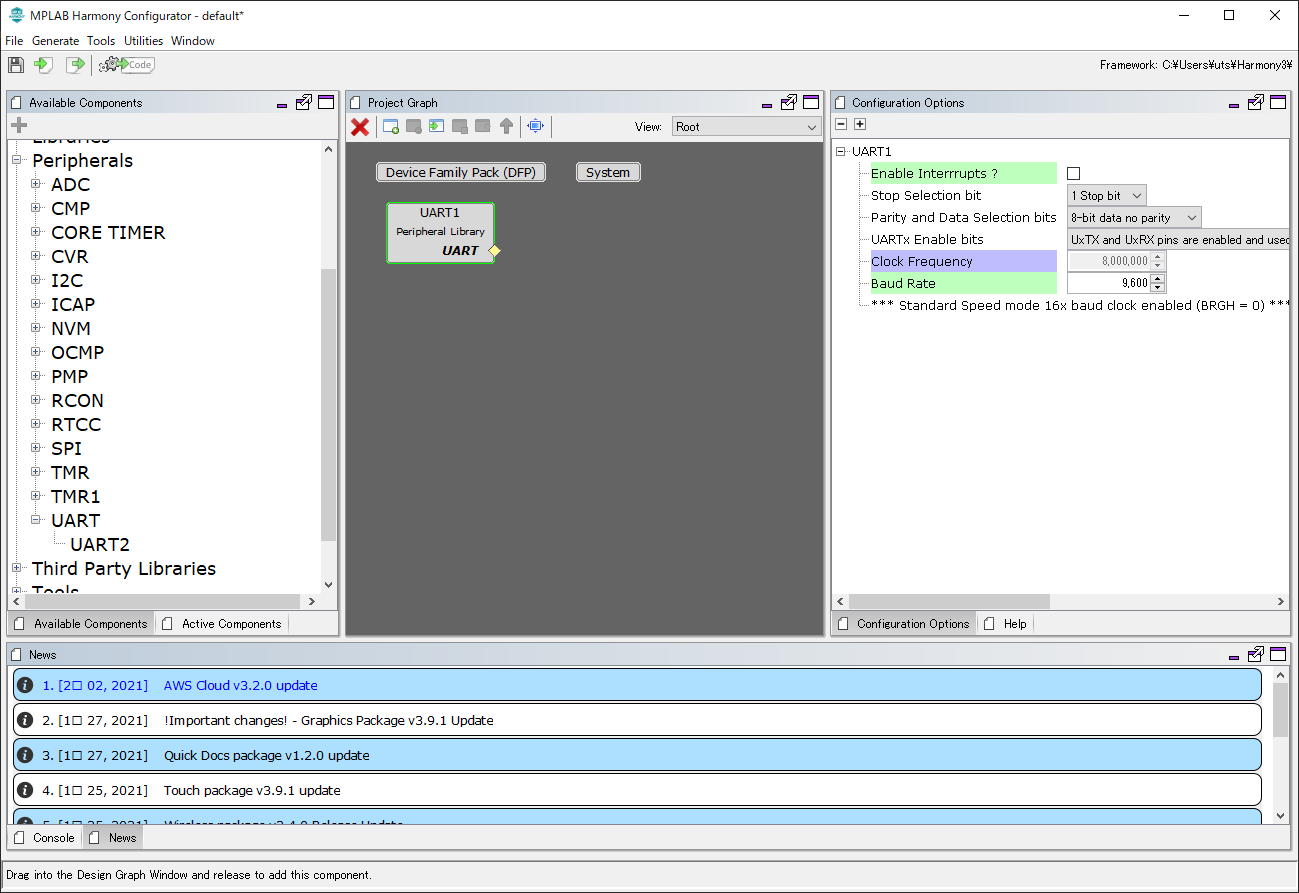This screenshot has width=1299, height=893.
Task: Click the Export state green arrow icon
Action: click(75, 65)
